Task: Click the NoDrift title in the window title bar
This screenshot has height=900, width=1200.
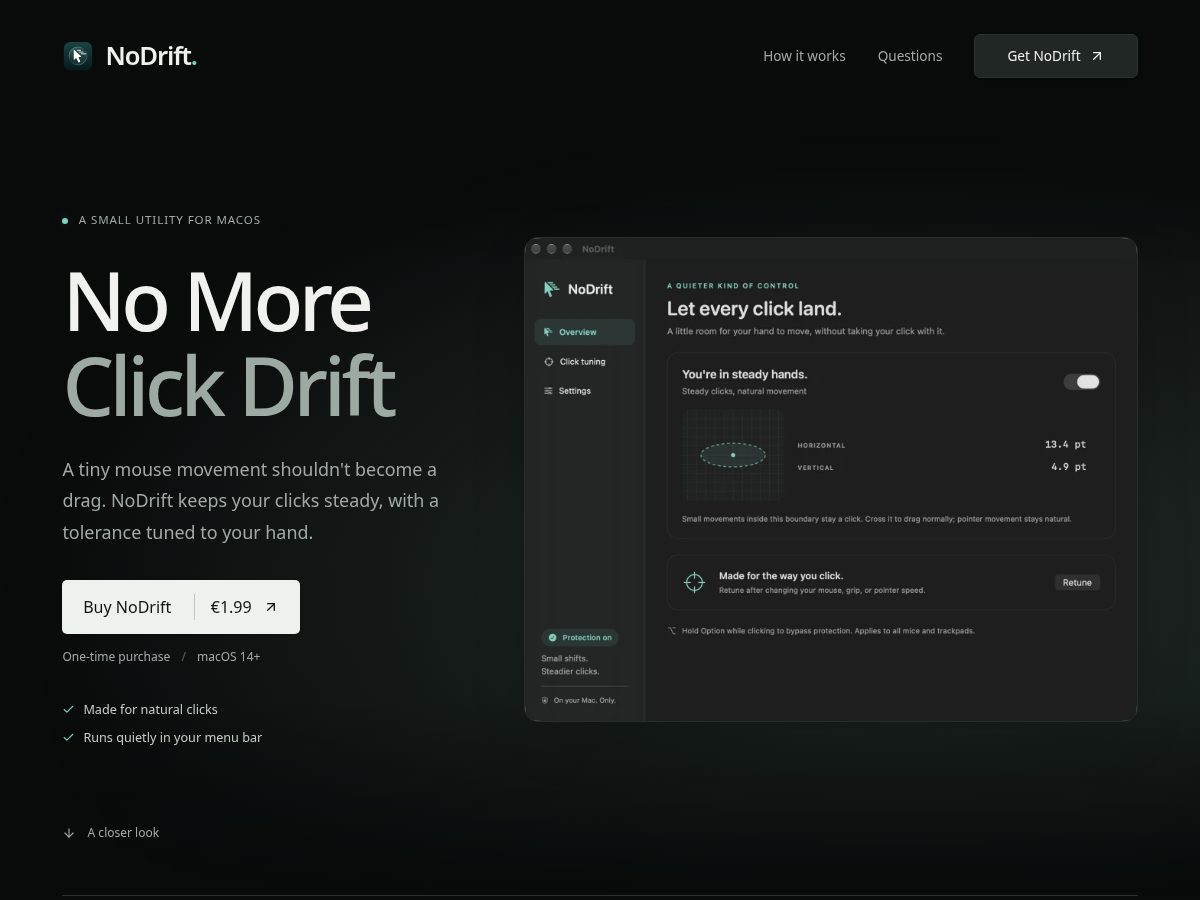Action: (598, 249)
